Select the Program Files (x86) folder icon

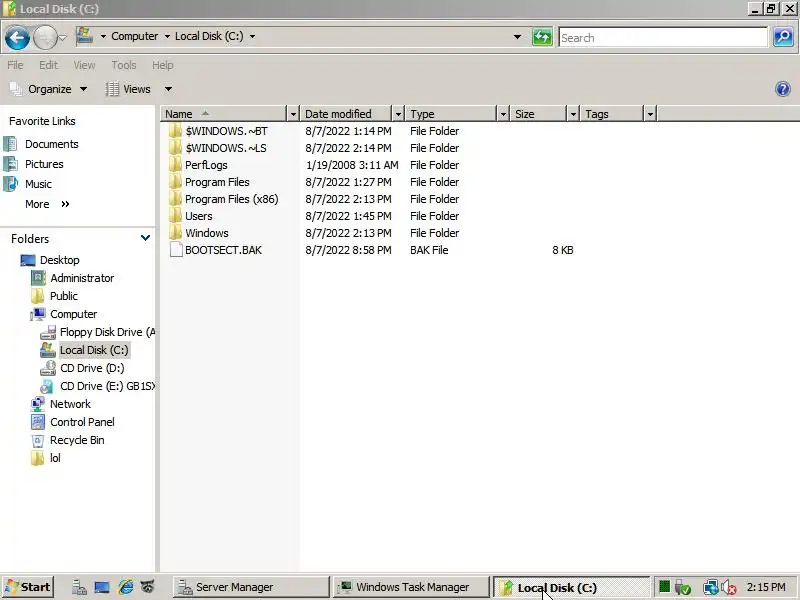click(x=176, y=199)
